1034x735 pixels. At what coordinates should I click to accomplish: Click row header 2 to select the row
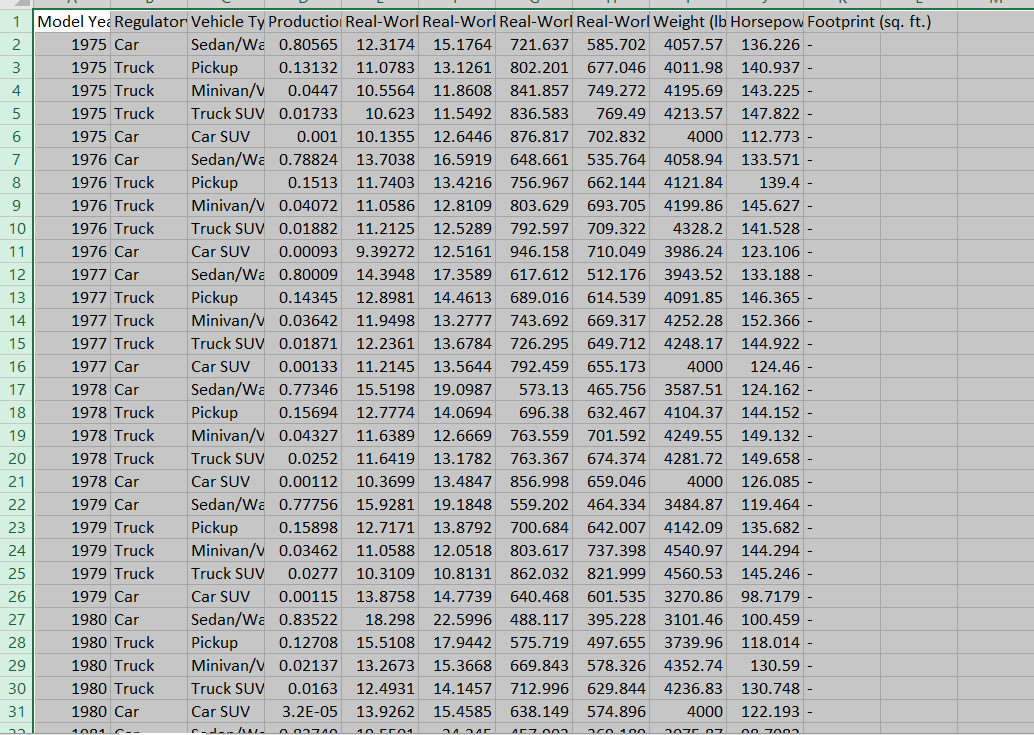click(x=15, y=44)
